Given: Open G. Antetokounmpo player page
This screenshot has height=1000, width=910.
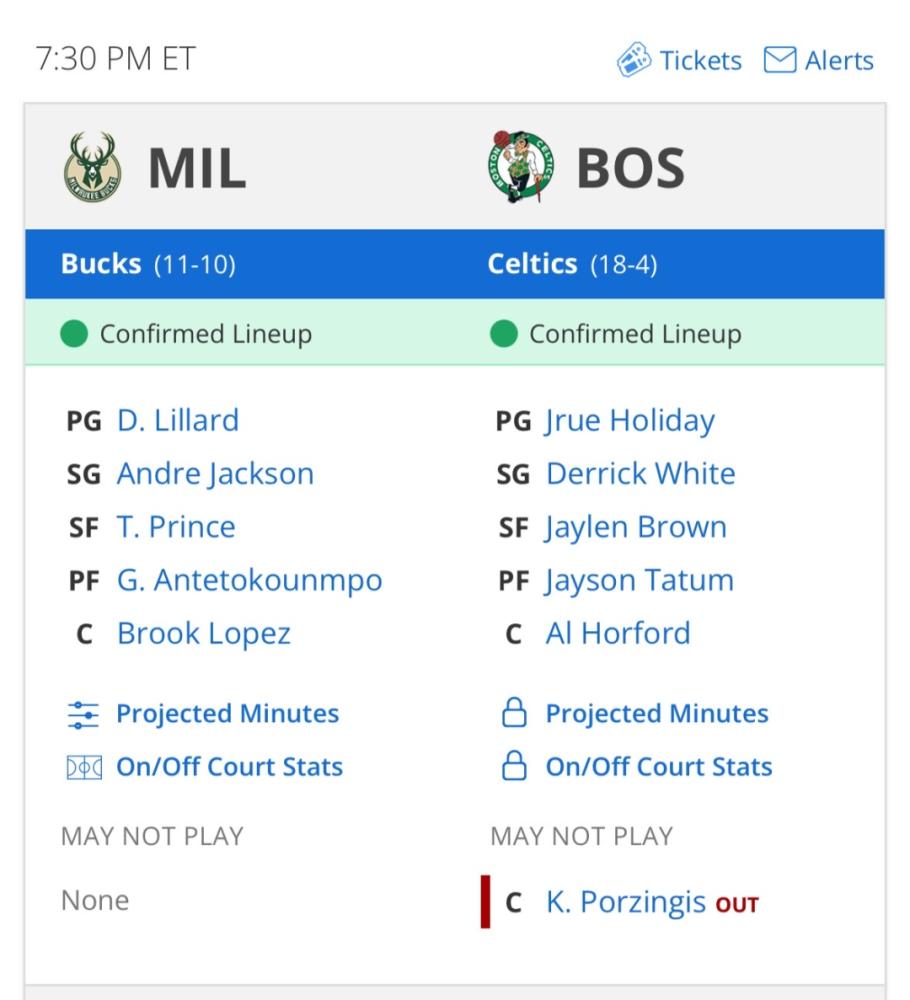Looking at the screenshot, I should (x=249, y=580).
